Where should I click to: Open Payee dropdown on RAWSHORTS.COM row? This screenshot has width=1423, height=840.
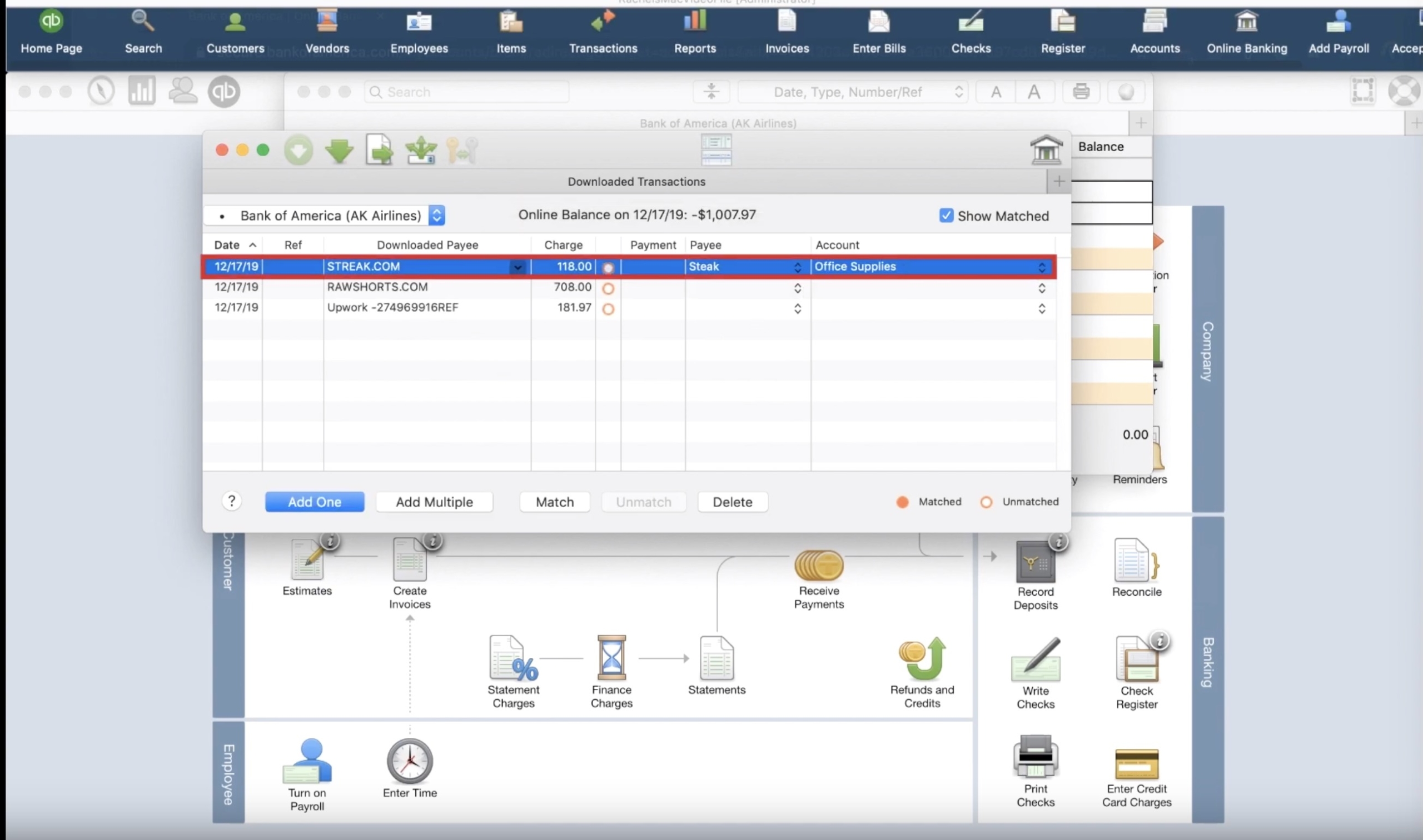(x=797, y=288)
